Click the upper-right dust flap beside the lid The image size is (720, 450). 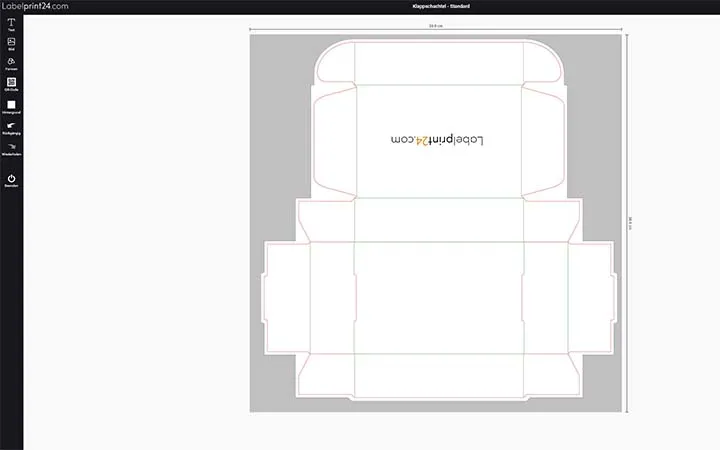click(x=543, y=140)
